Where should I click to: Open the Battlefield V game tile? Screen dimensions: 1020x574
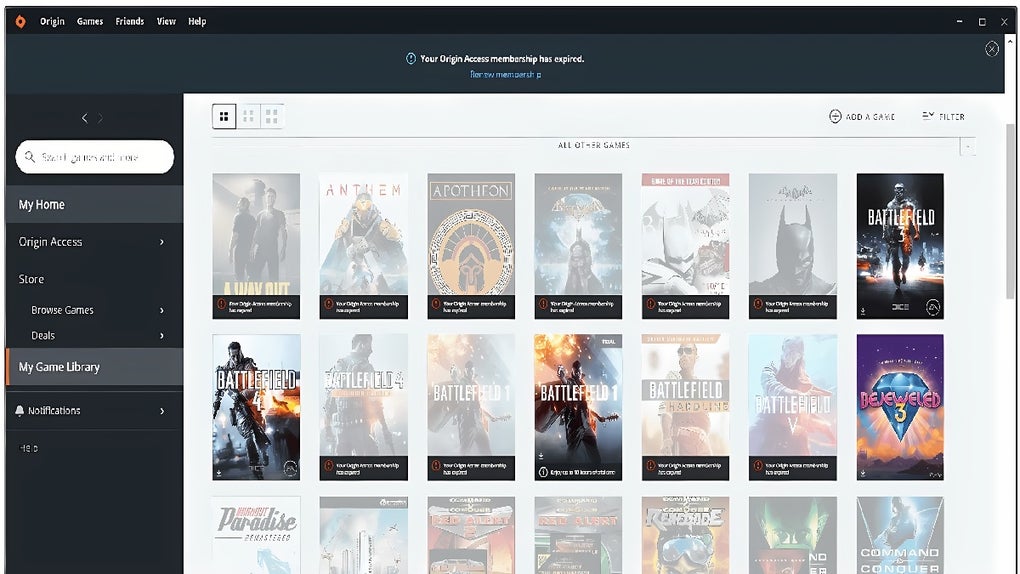(793, 407)
